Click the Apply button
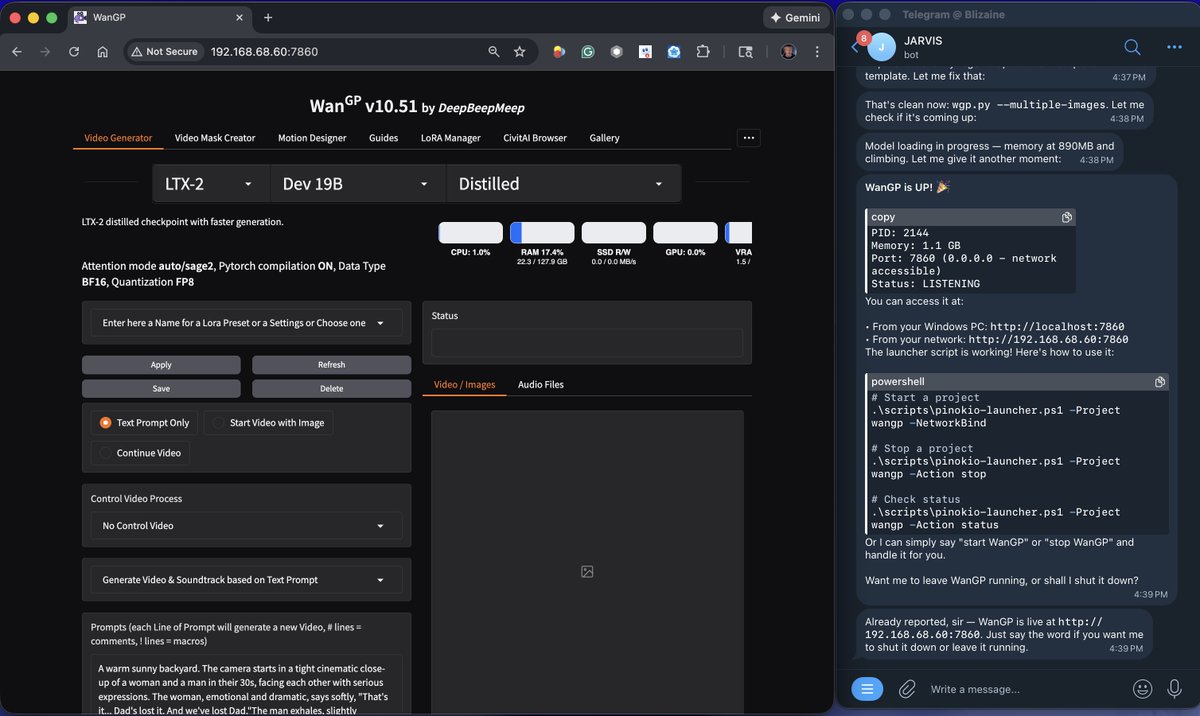 pos(161,365)
